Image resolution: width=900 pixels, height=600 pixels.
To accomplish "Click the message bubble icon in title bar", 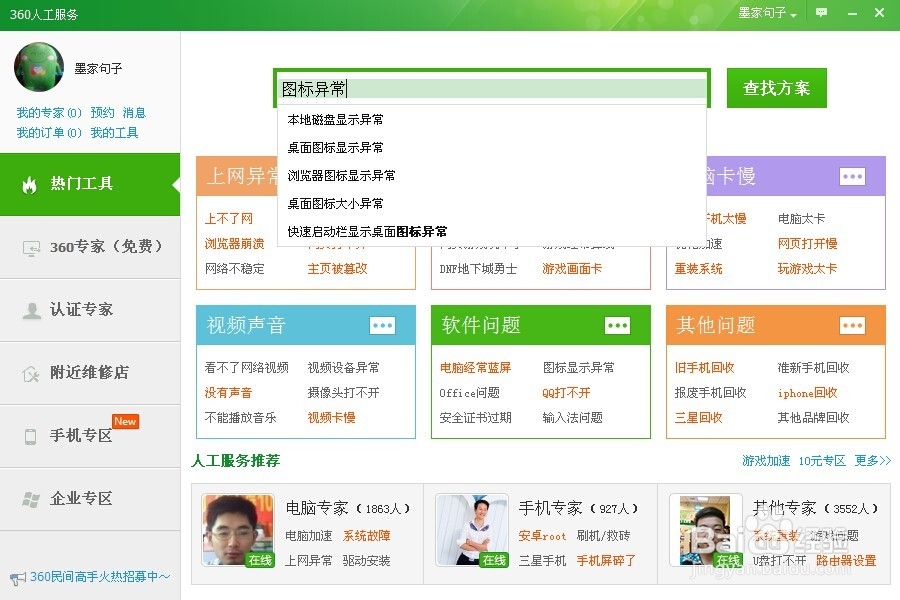I will (x=821, y=12).
